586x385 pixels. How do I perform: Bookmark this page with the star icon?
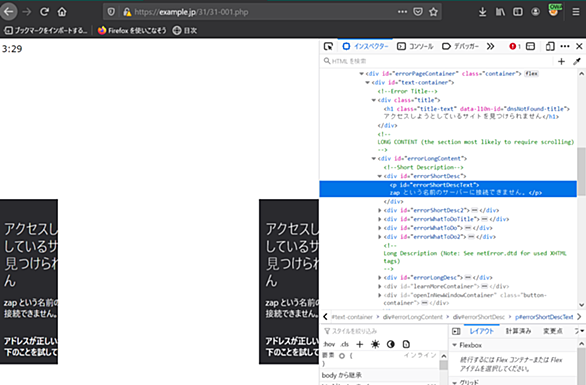pos(433,12)
